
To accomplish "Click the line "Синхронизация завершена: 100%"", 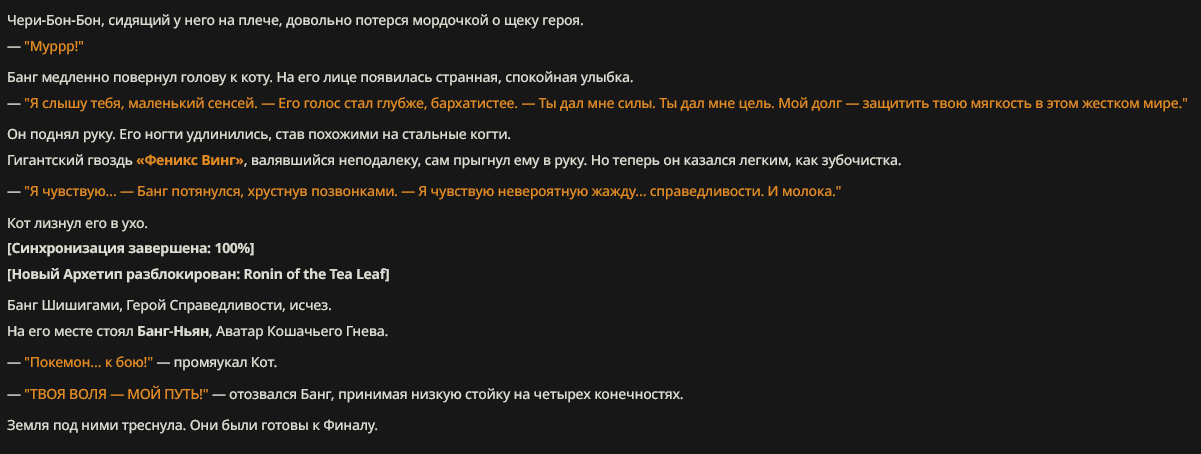I will tap(131, 248).
